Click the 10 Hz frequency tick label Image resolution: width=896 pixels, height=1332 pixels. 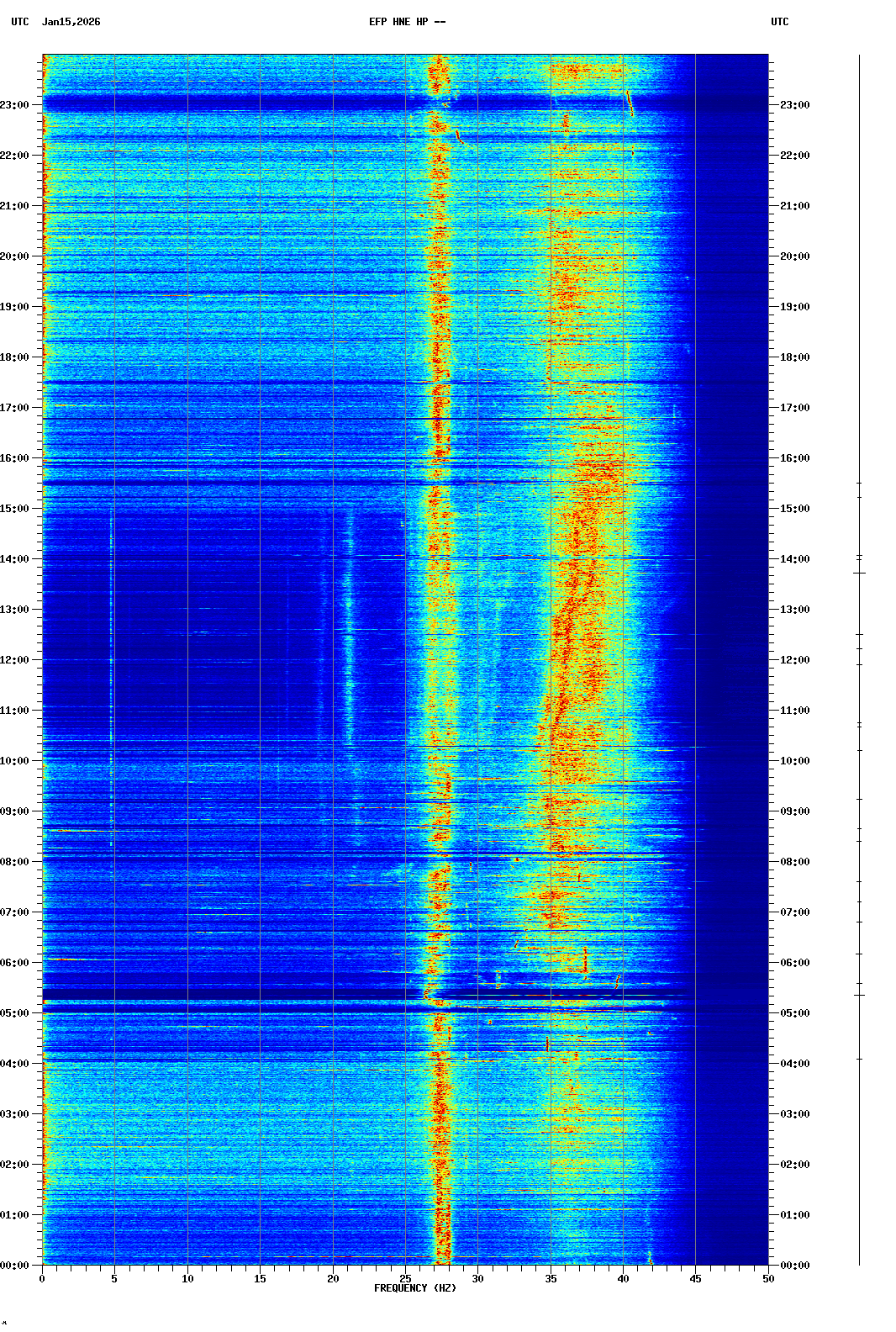(187, 1279)
